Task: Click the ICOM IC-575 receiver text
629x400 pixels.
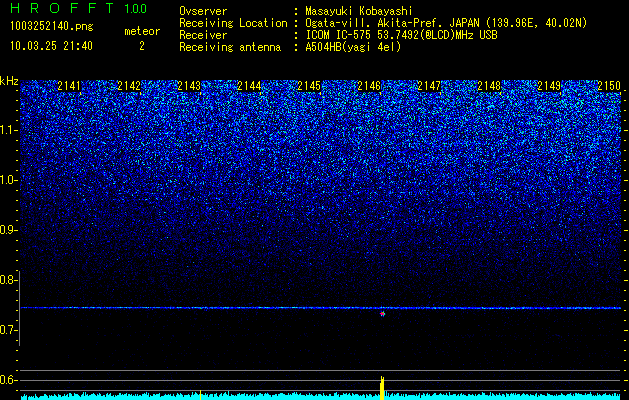Action: click(x=401, y=35)
